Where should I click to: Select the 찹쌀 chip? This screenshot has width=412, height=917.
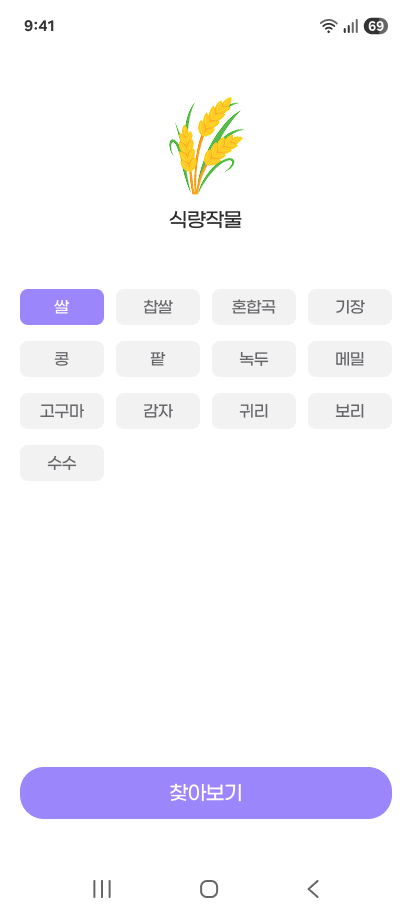[x=158, y=307]
